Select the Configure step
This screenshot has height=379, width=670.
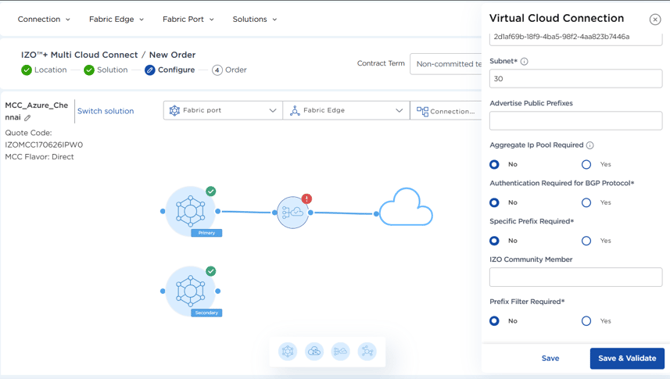(170, 70)
